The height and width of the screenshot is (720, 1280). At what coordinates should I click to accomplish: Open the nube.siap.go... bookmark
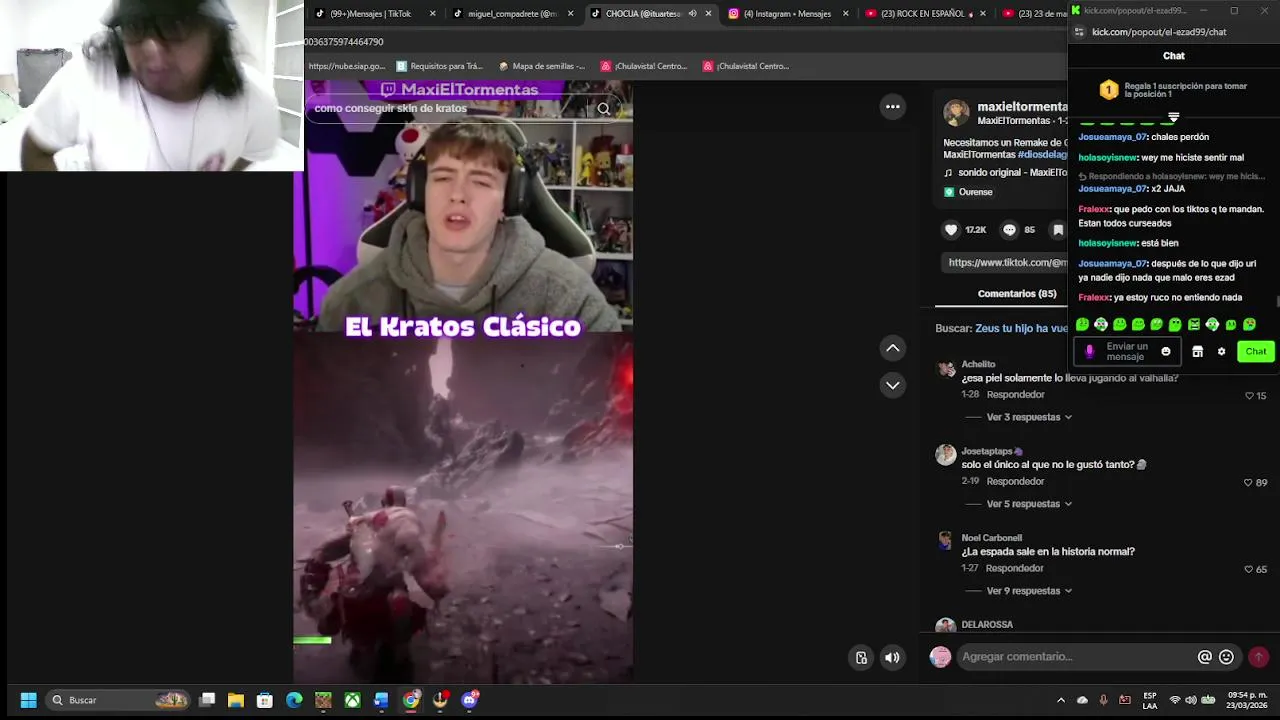346,66
